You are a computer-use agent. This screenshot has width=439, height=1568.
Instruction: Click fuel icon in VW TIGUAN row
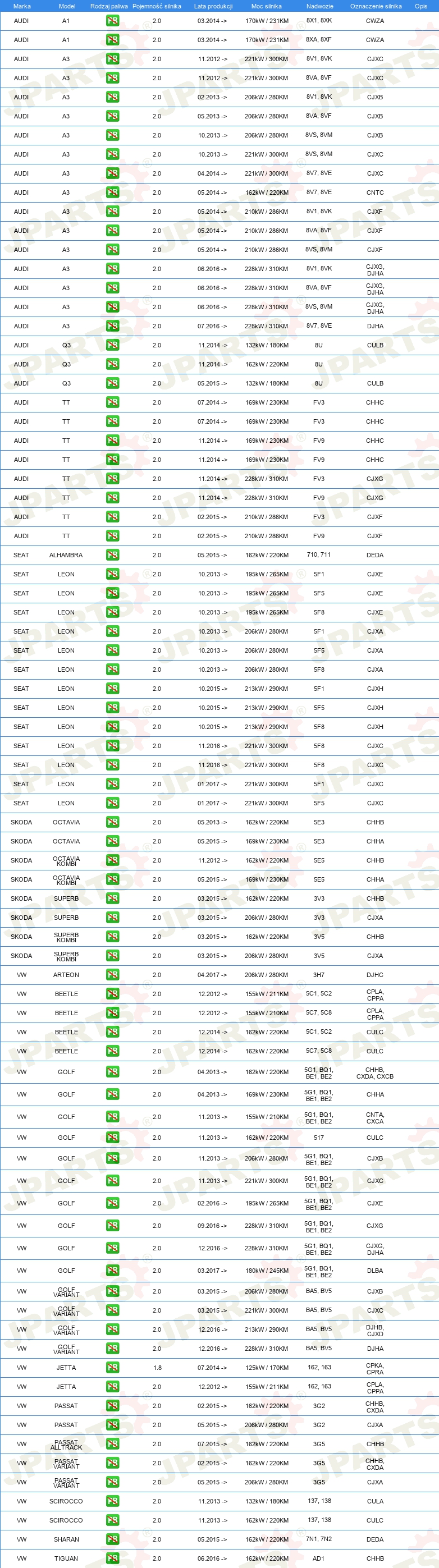coord(113,1558)
